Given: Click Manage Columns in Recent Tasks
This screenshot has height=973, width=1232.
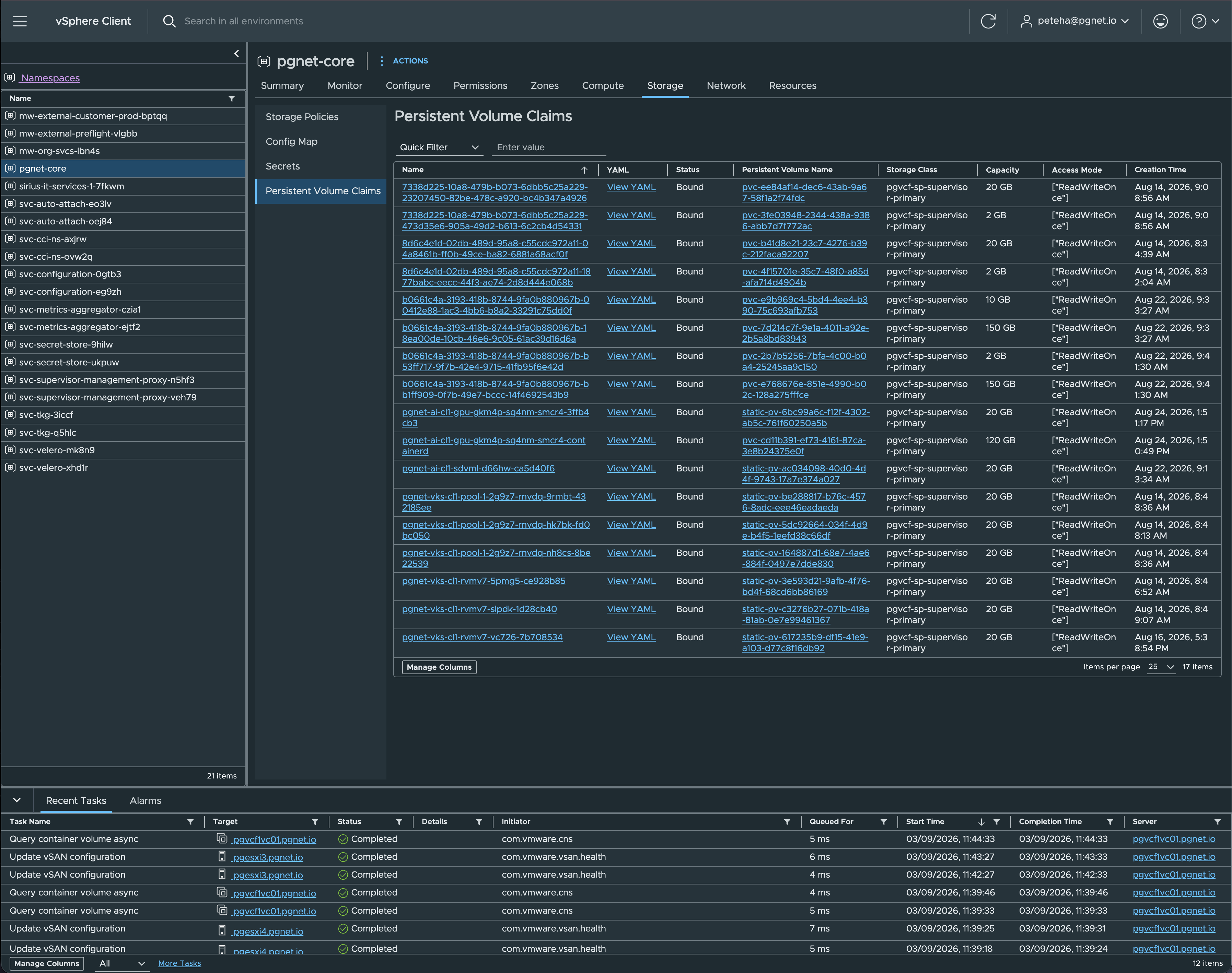Looking at the screenshot, I should click(47, 963).
